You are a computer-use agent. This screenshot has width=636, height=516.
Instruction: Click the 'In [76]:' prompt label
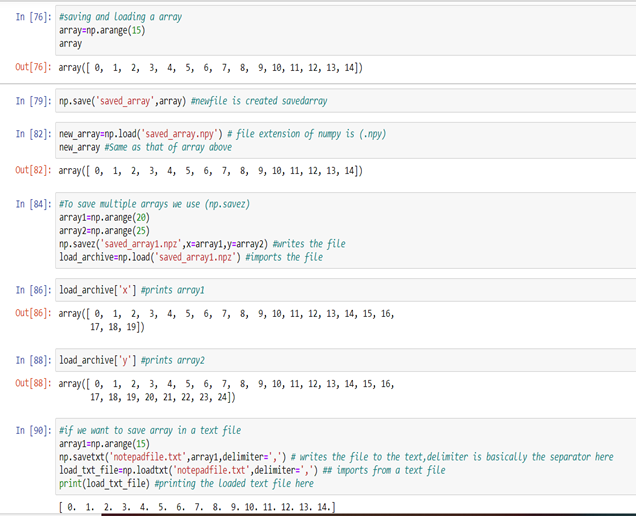tap(34, 17)
